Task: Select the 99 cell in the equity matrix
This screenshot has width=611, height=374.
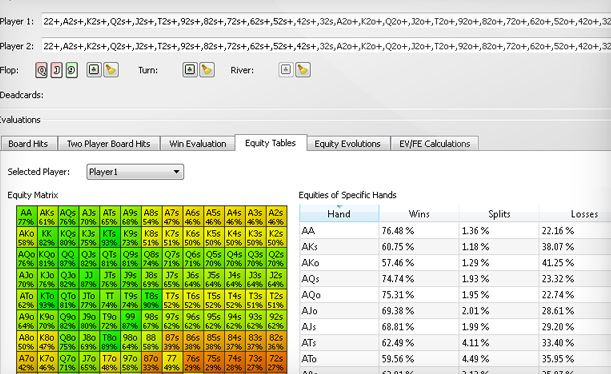Action: coord(131,320)
